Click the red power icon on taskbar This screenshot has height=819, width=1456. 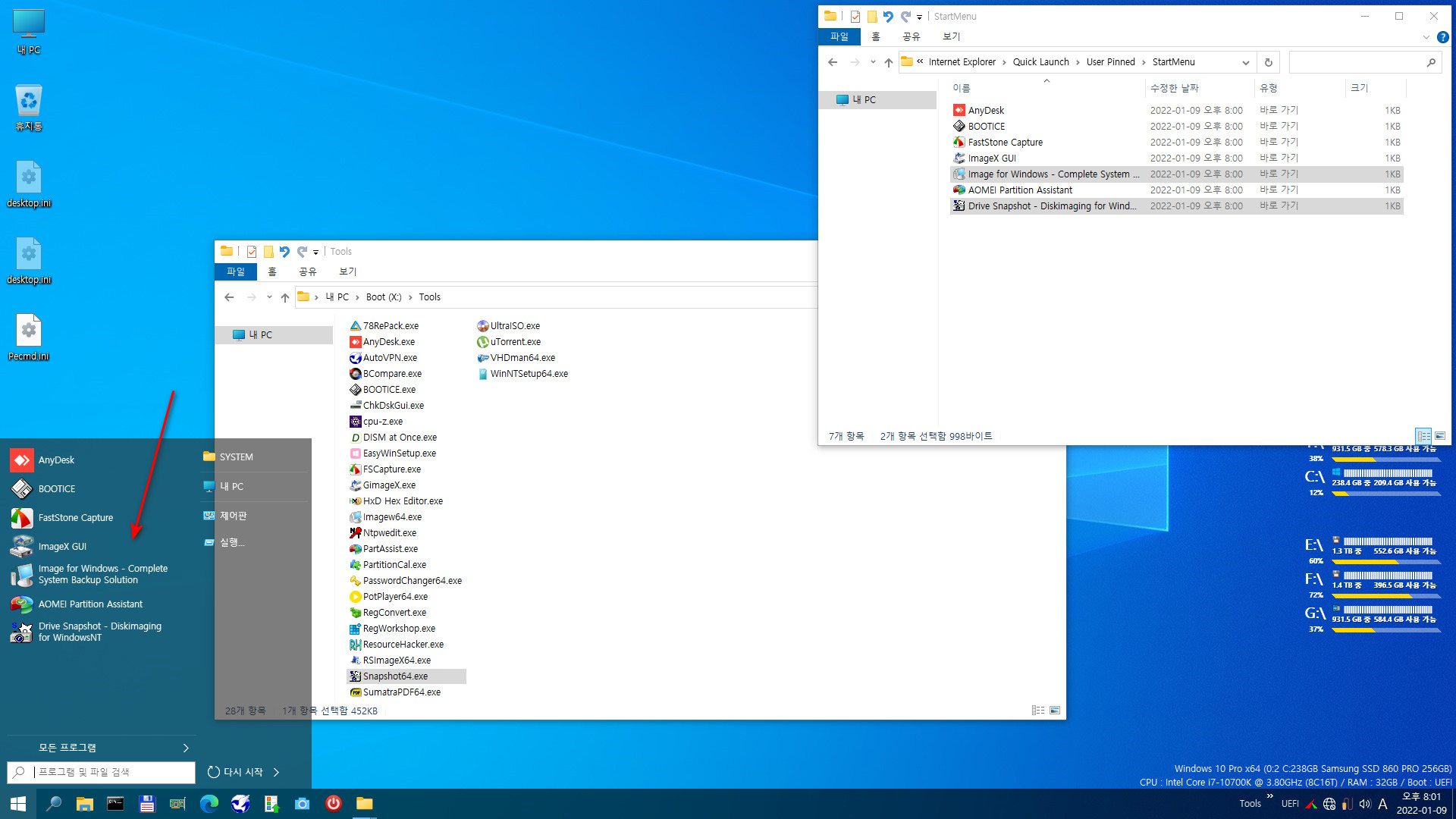[x=333, y=804]
